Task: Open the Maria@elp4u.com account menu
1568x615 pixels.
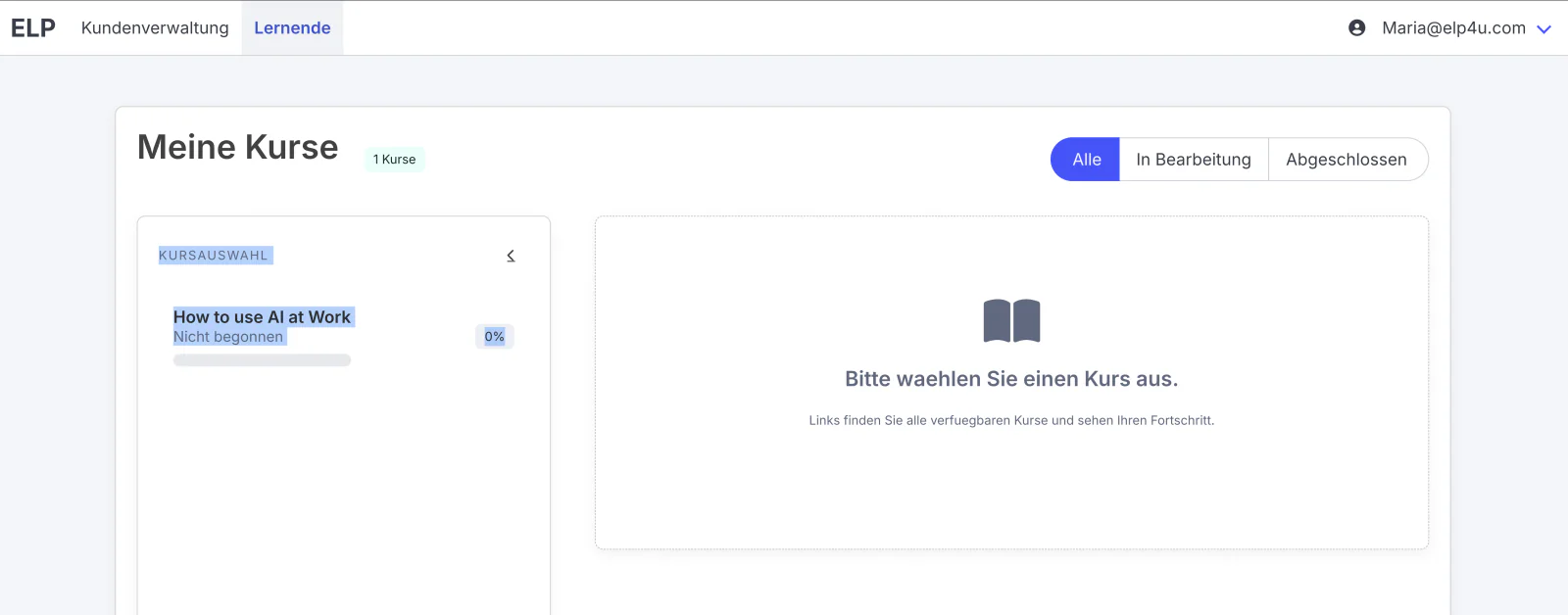Action: [x=1453, y=28]
